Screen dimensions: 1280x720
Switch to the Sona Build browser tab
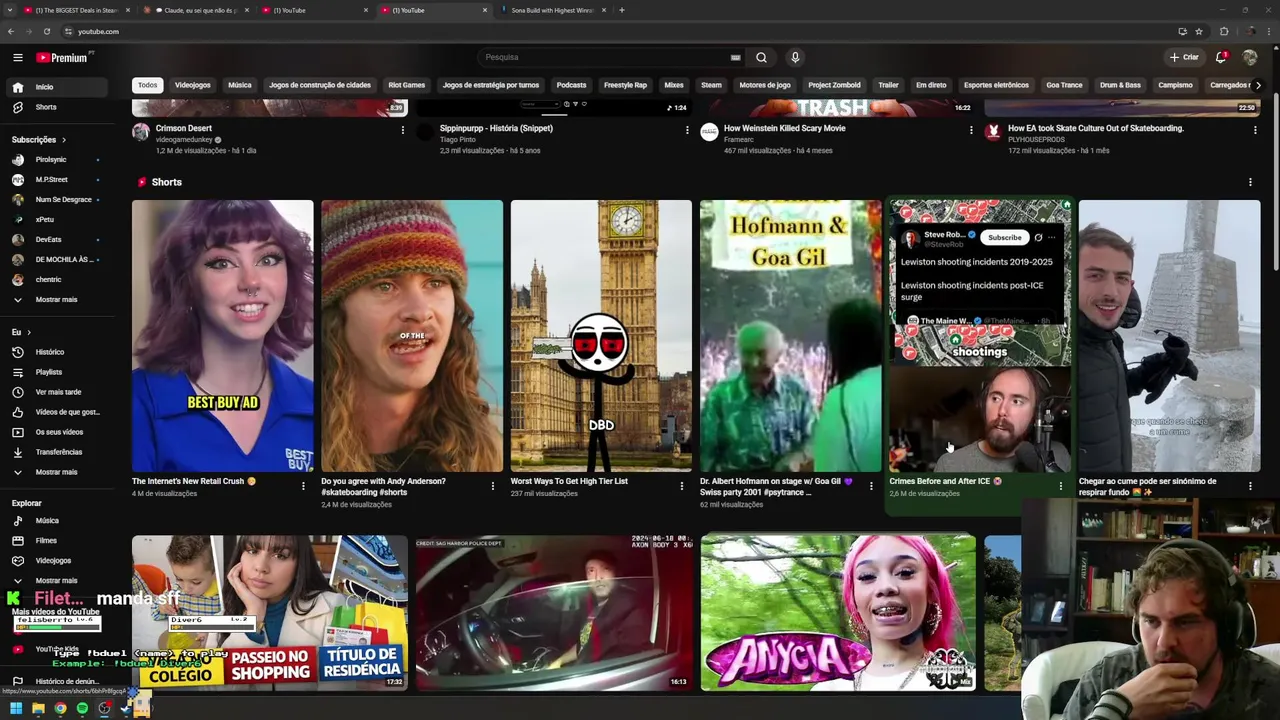click(x=552, y=10)
